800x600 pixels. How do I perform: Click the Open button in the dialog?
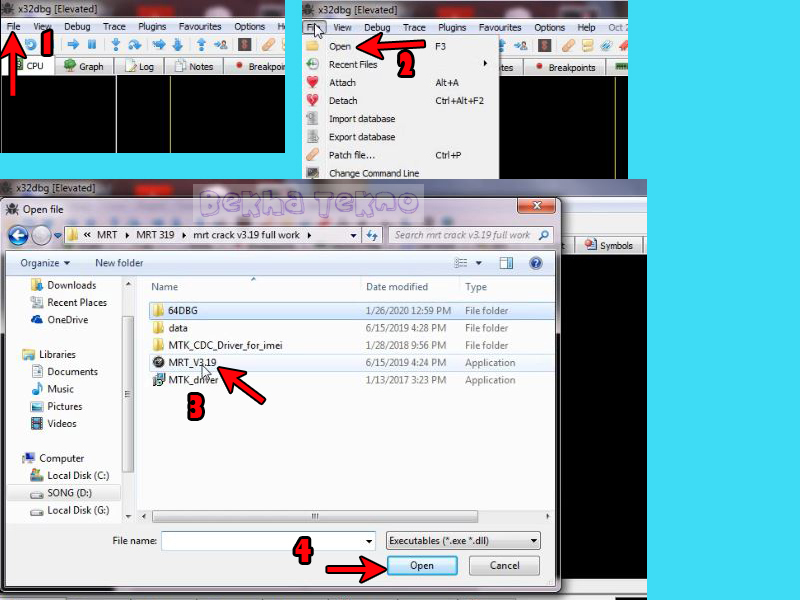pyautogui.click(x=421, y=565)
